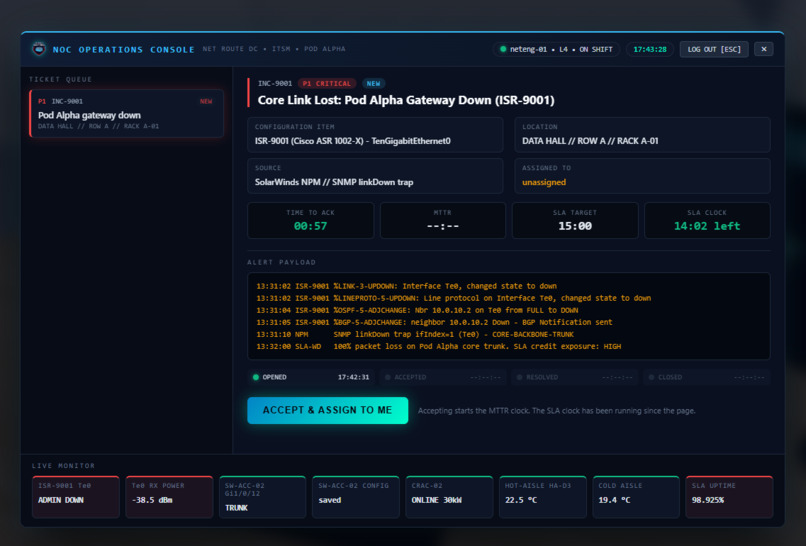This screenshot has height=546, width=806.
Task: Click the SLA Target 15:00 tile
Action: 575,220
